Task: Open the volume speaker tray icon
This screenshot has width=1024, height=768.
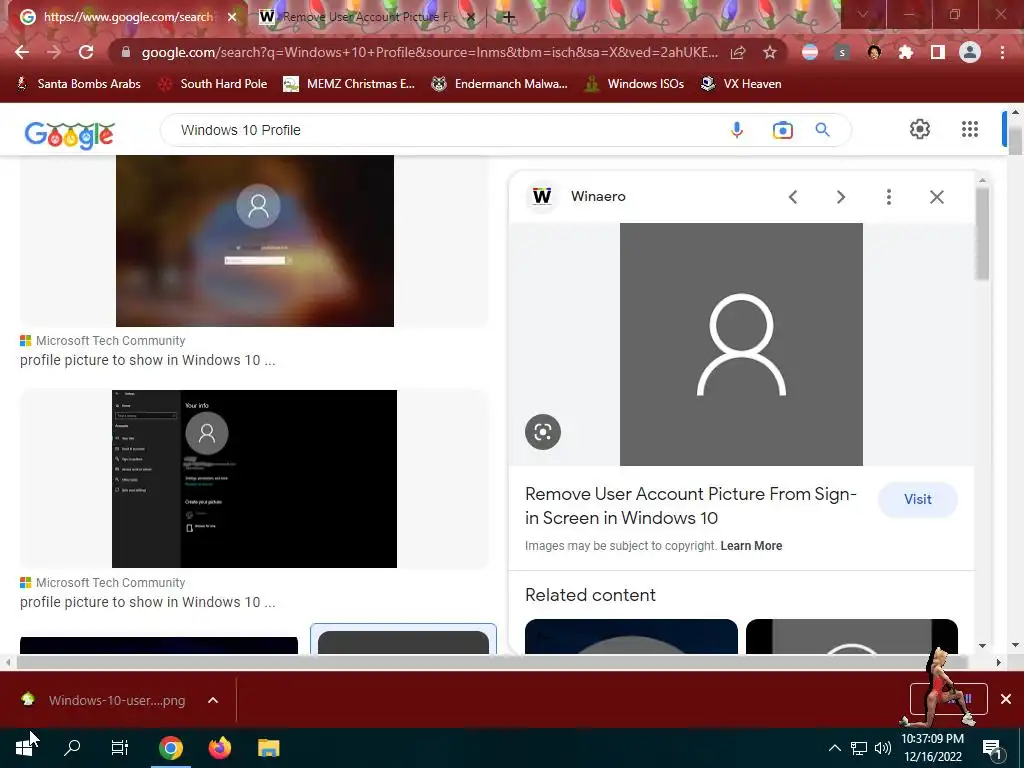Action: click(x=883, y=748)
